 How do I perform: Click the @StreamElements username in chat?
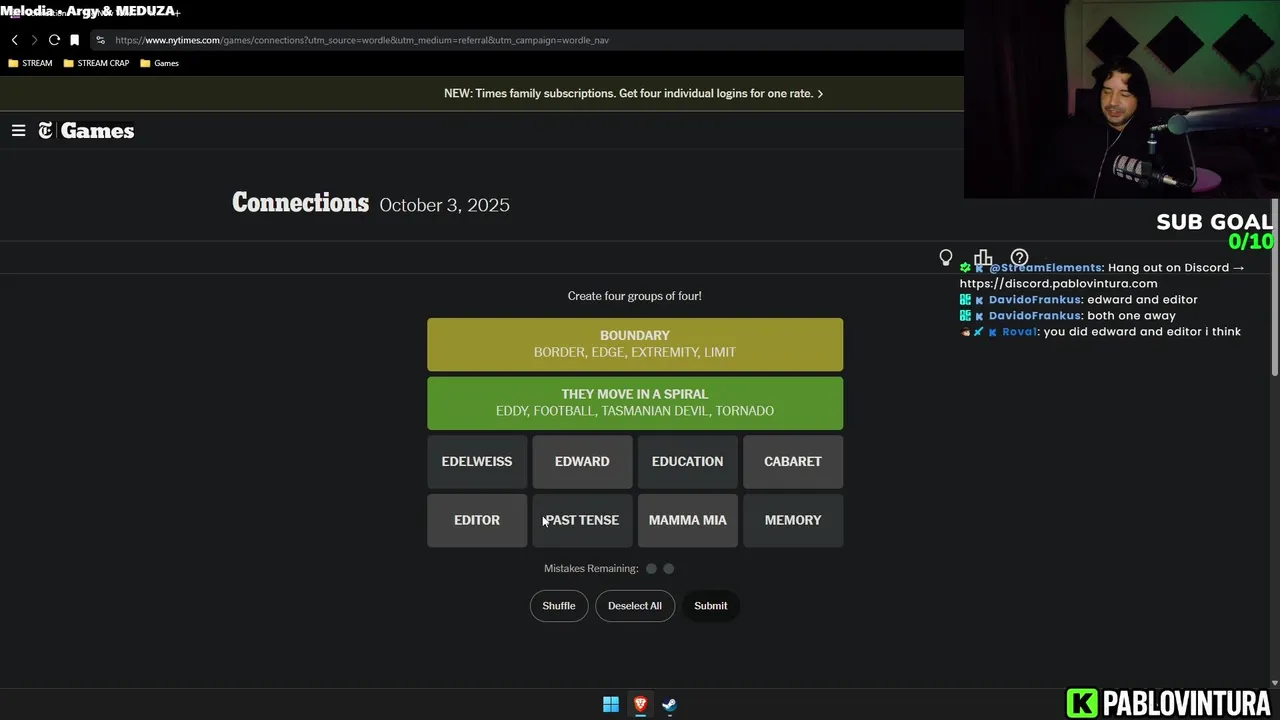point(1045,267)
